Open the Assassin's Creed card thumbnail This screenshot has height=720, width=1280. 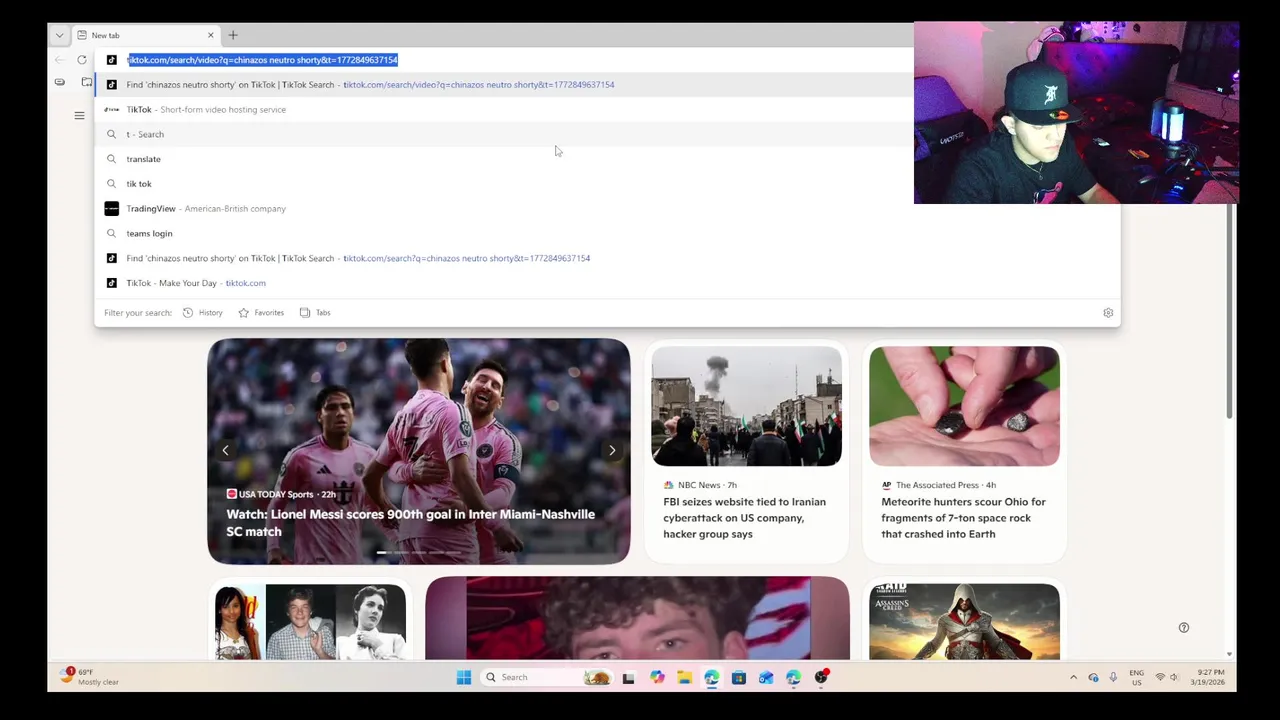click(x=964, y=622)
